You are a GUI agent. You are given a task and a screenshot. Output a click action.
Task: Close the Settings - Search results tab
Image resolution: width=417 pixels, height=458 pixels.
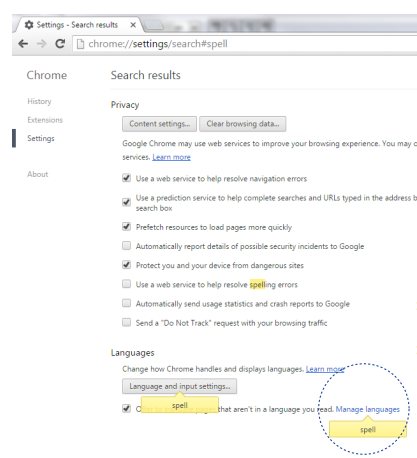click(133, 25)
